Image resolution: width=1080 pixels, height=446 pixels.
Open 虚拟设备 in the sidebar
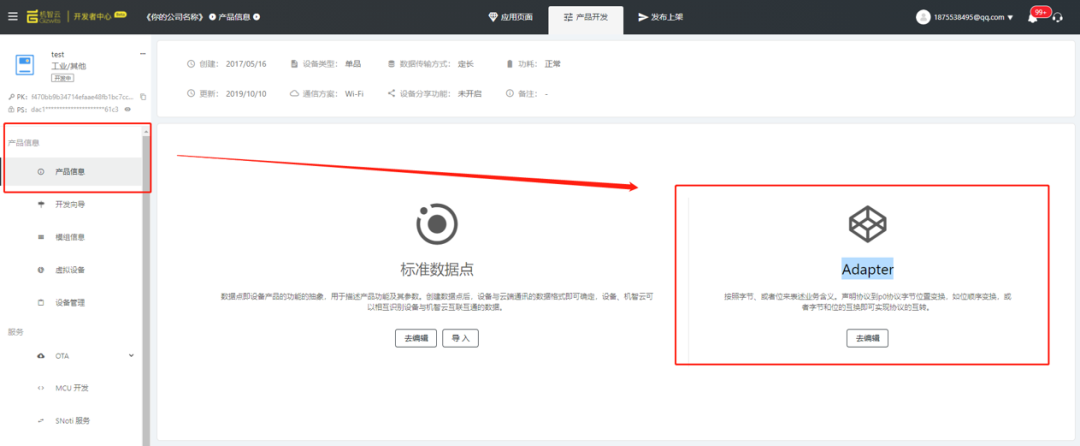pyautogui.click(x=72, y=270)
